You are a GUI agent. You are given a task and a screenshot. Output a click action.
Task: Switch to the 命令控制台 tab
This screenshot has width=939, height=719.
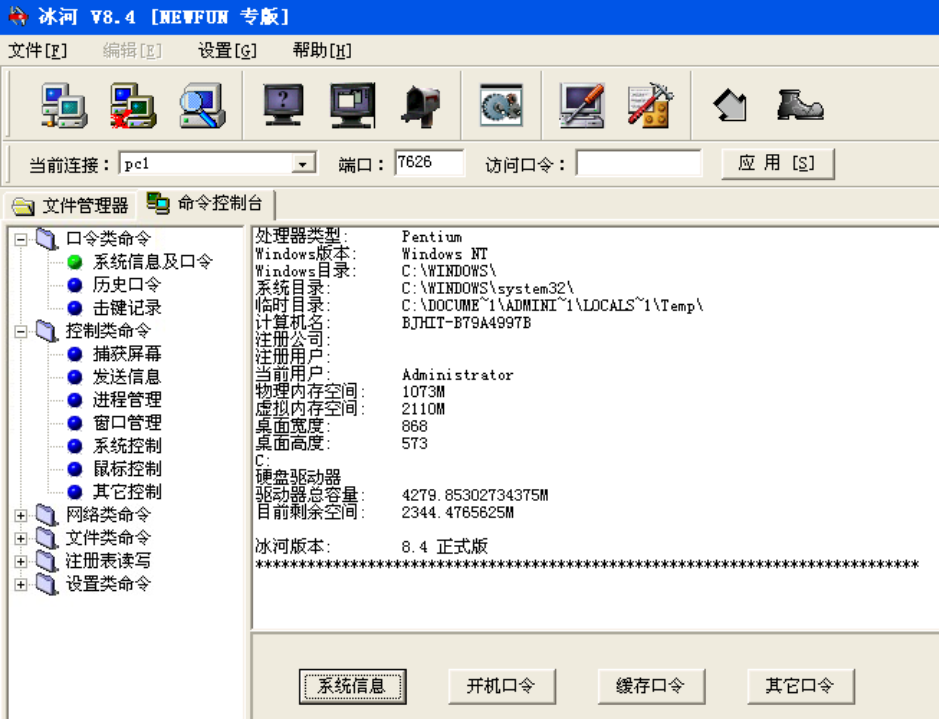tap(205, 204)
